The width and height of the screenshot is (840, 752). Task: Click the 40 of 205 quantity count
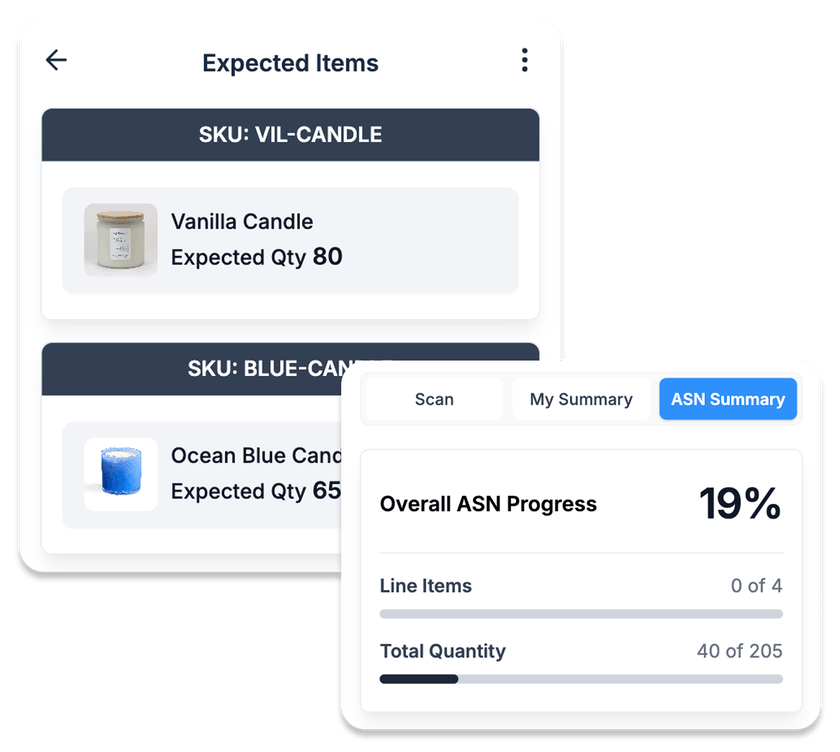739,651
